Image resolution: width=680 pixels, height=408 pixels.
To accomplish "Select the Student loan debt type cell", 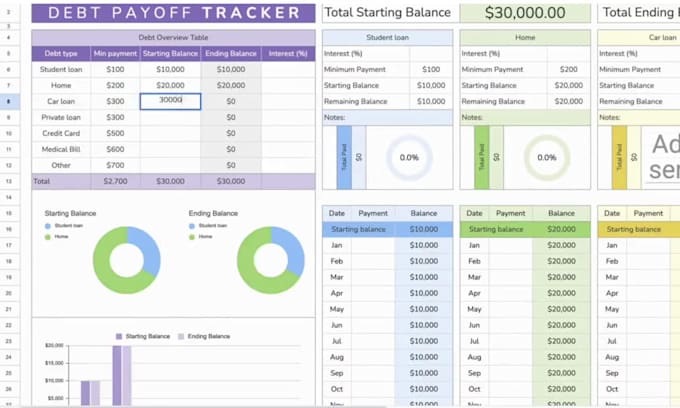I will coord(61,69).
